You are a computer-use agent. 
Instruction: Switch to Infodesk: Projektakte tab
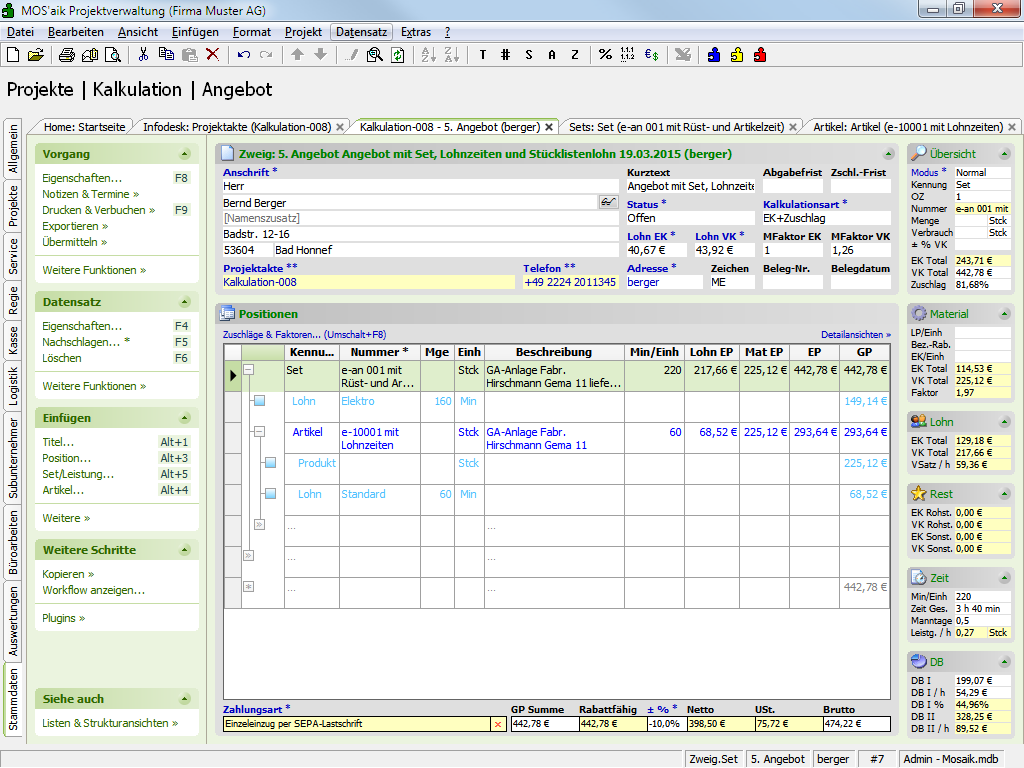[x=237, y=127]
